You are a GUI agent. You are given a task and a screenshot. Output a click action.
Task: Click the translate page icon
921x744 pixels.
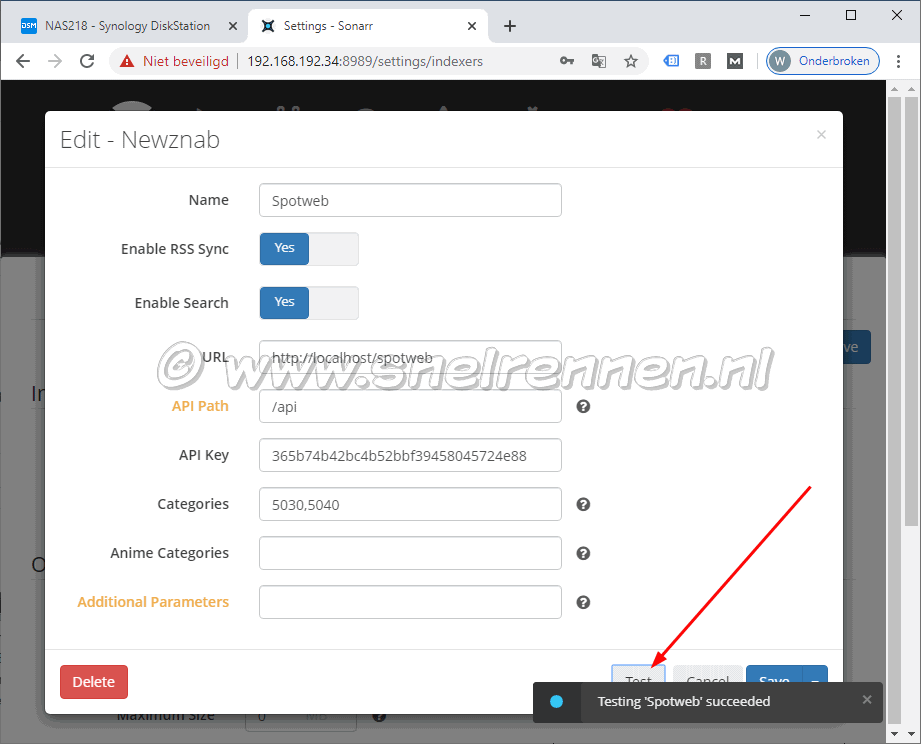coord(599,61)
